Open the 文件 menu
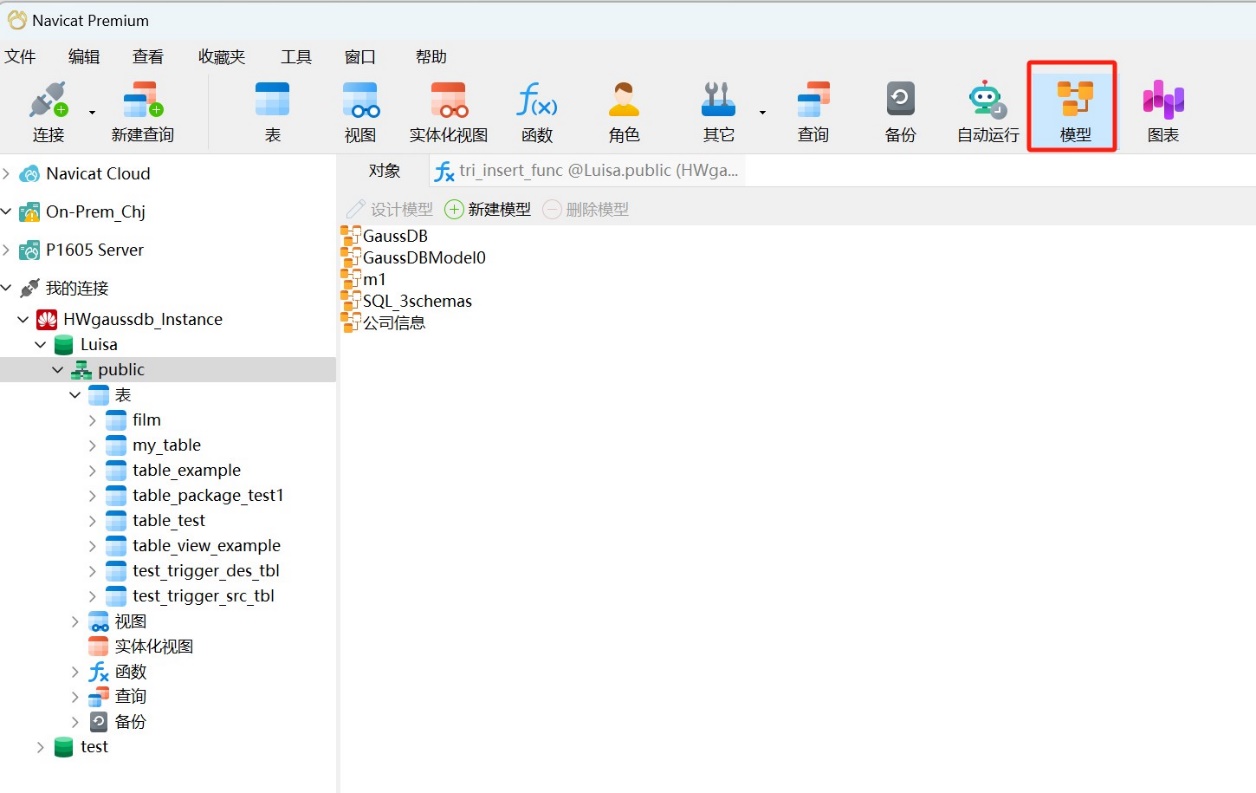 click(x=20, y=57)
